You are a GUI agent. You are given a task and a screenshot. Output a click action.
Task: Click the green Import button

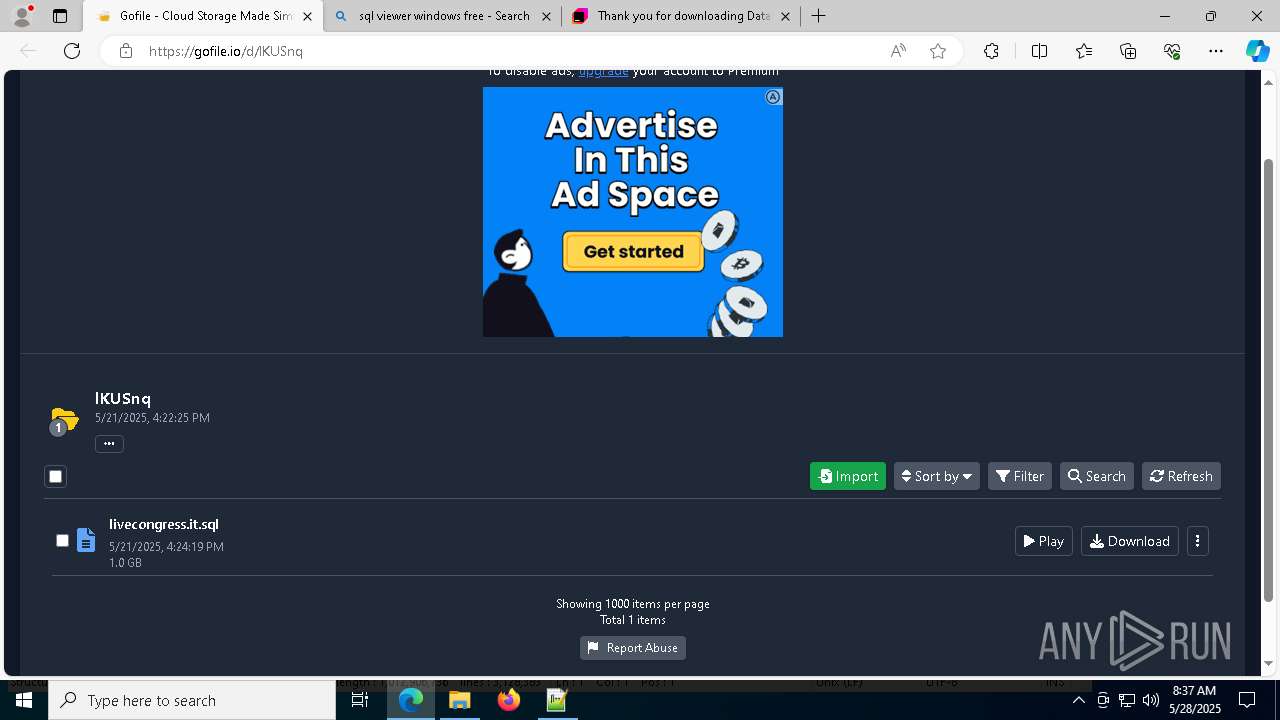(848, 476)
